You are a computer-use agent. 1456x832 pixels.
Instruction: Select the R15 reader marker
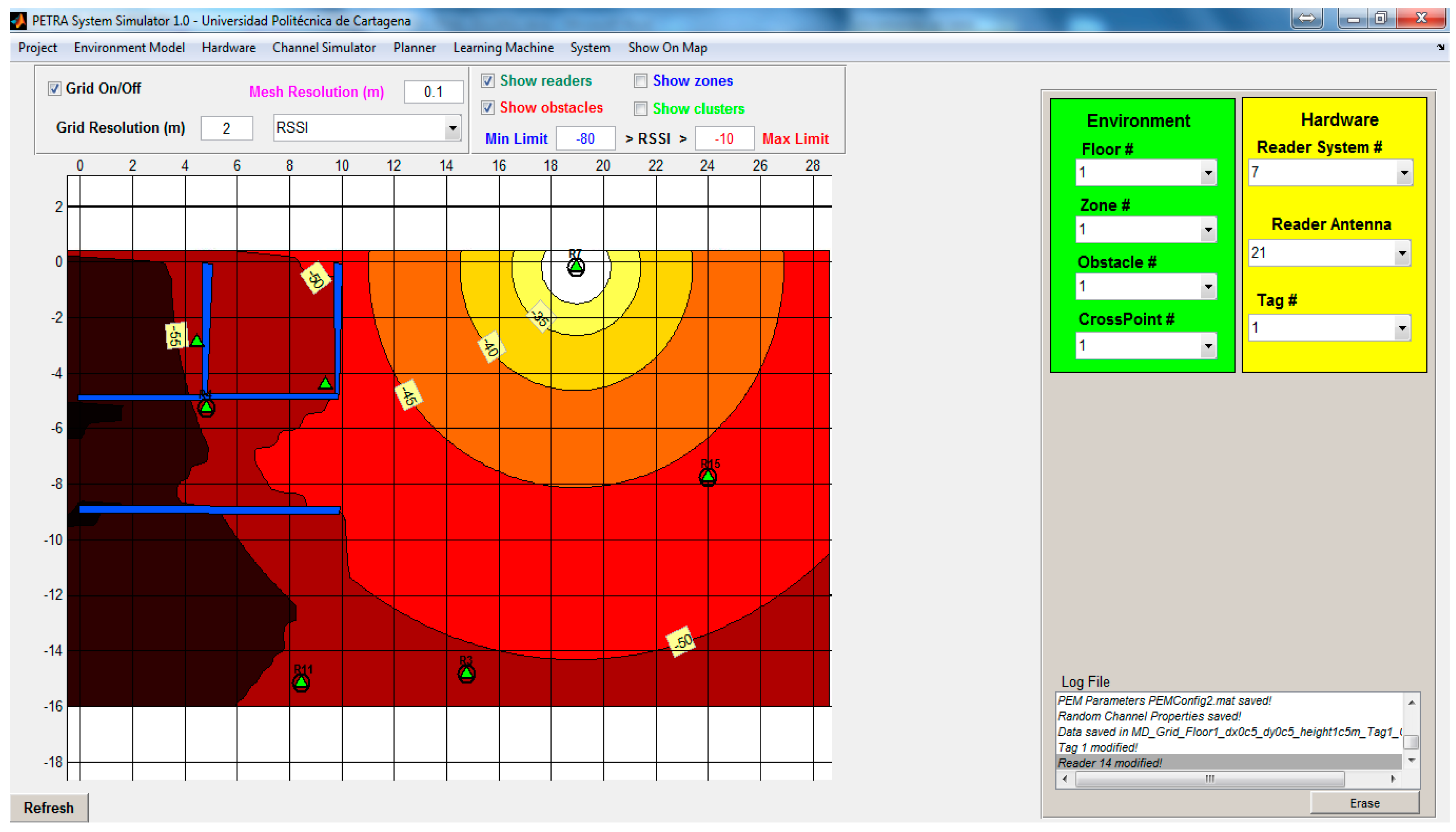coord(708,477)
